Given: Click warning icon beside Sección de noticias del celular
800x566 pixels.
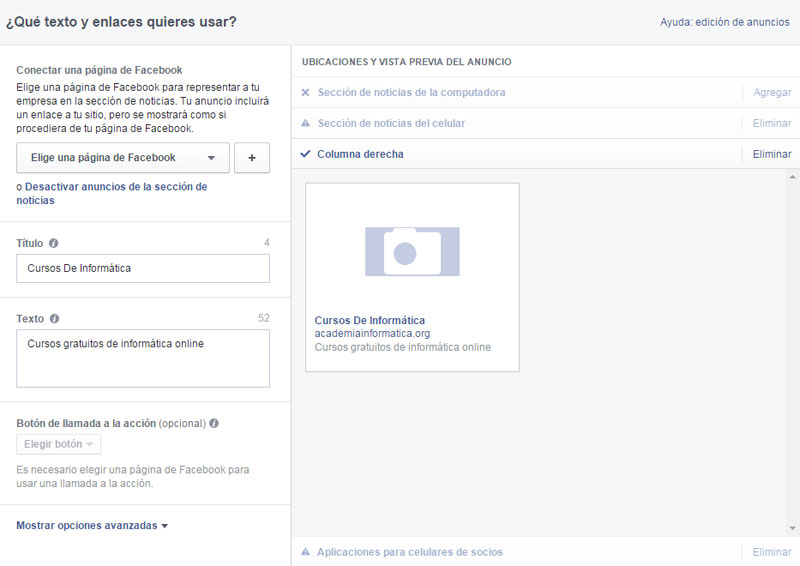Looking at the screenshot, I should (x=306, y=123).
